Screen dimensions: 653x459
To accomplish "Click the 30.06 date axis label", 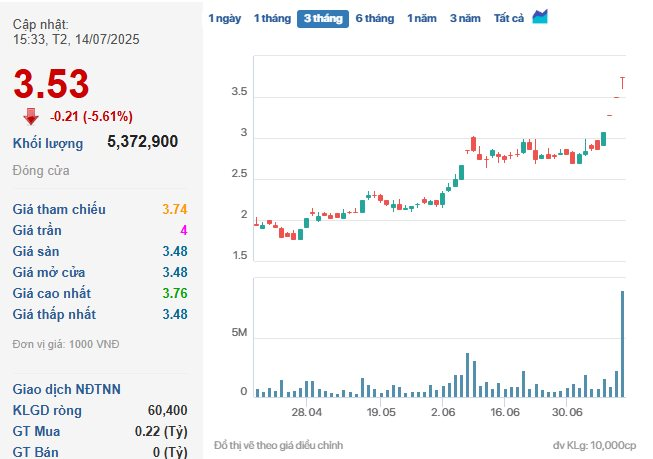I will 567,412.
